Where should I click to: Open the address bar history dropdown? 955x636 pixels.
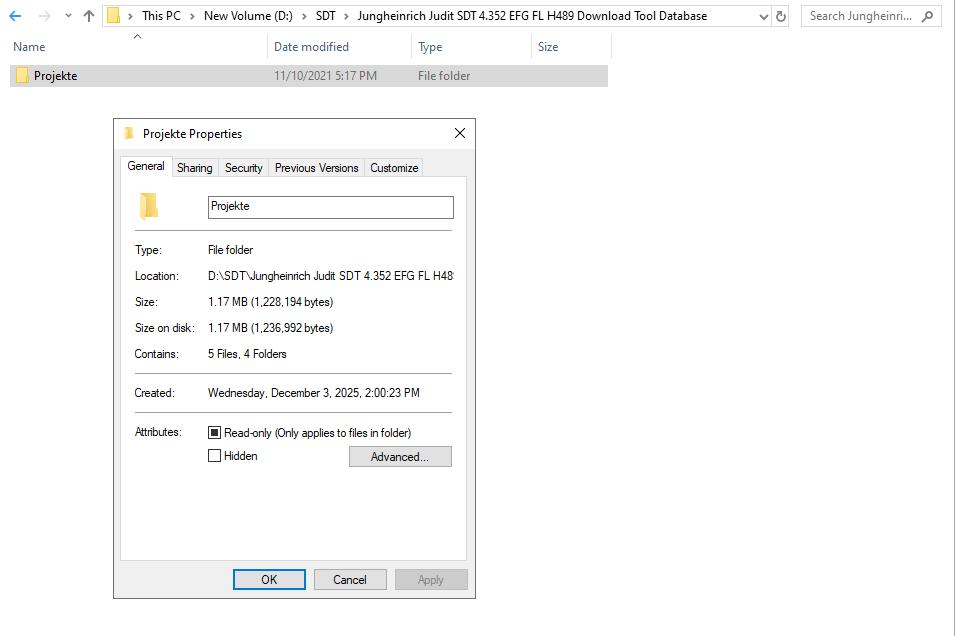point(764,15)
